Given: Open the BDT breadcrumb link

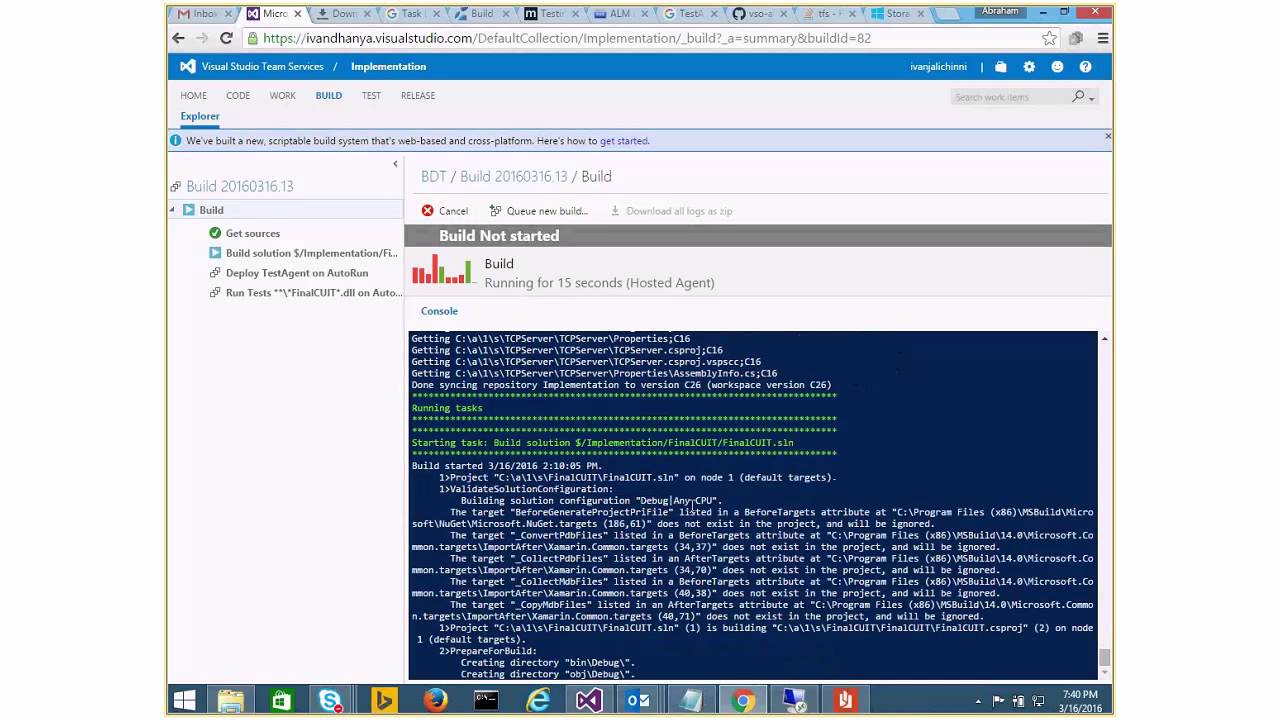Looking at the screenshot, I should pyautogui.click(x=433, y=176).
